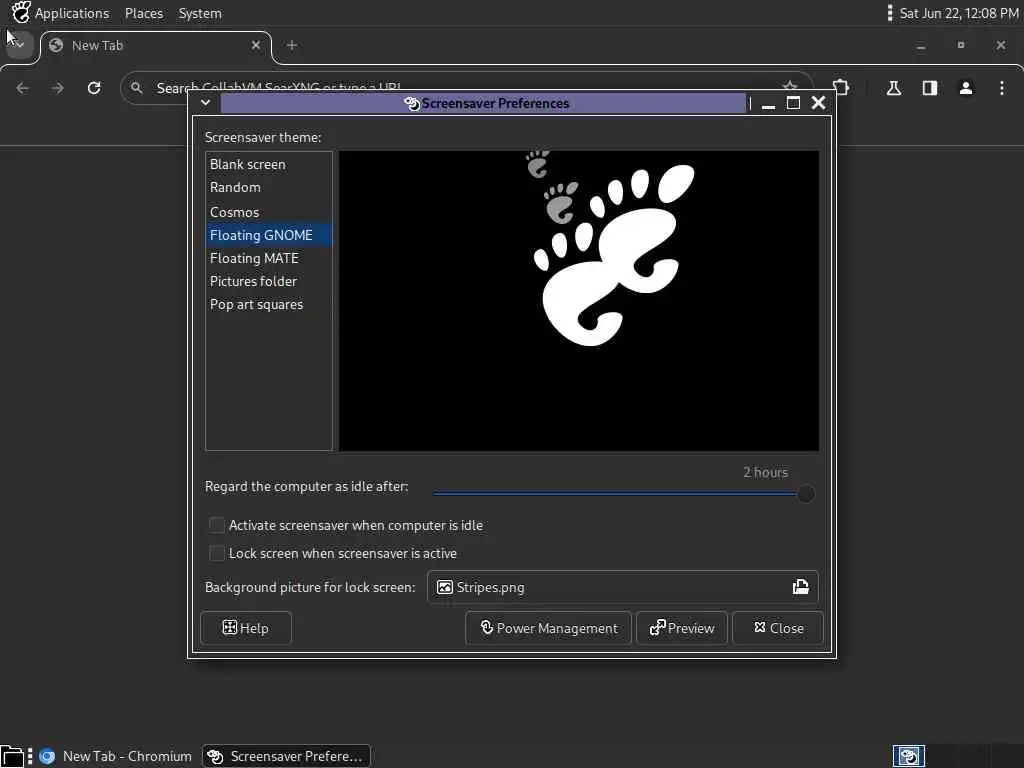Click the Preview button

click(682, 628)
